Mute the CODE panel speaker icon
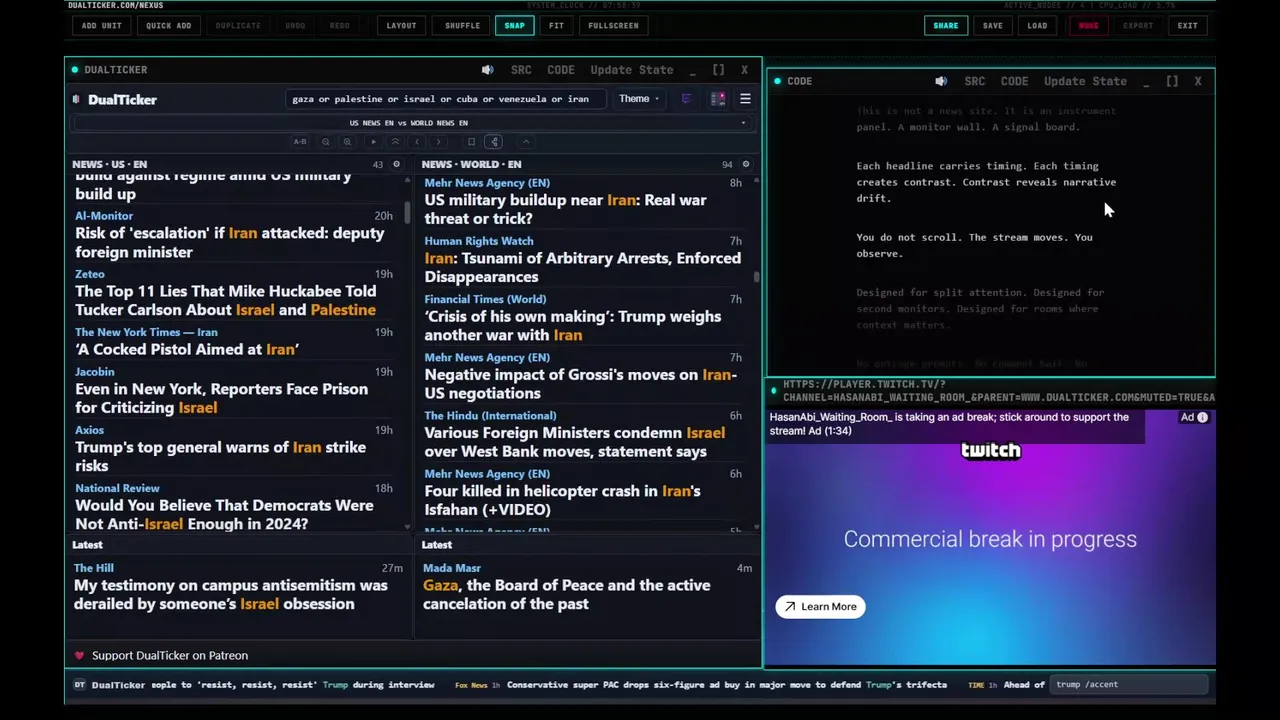Screen dimensions: 1280x720 (x=941, y=81)
